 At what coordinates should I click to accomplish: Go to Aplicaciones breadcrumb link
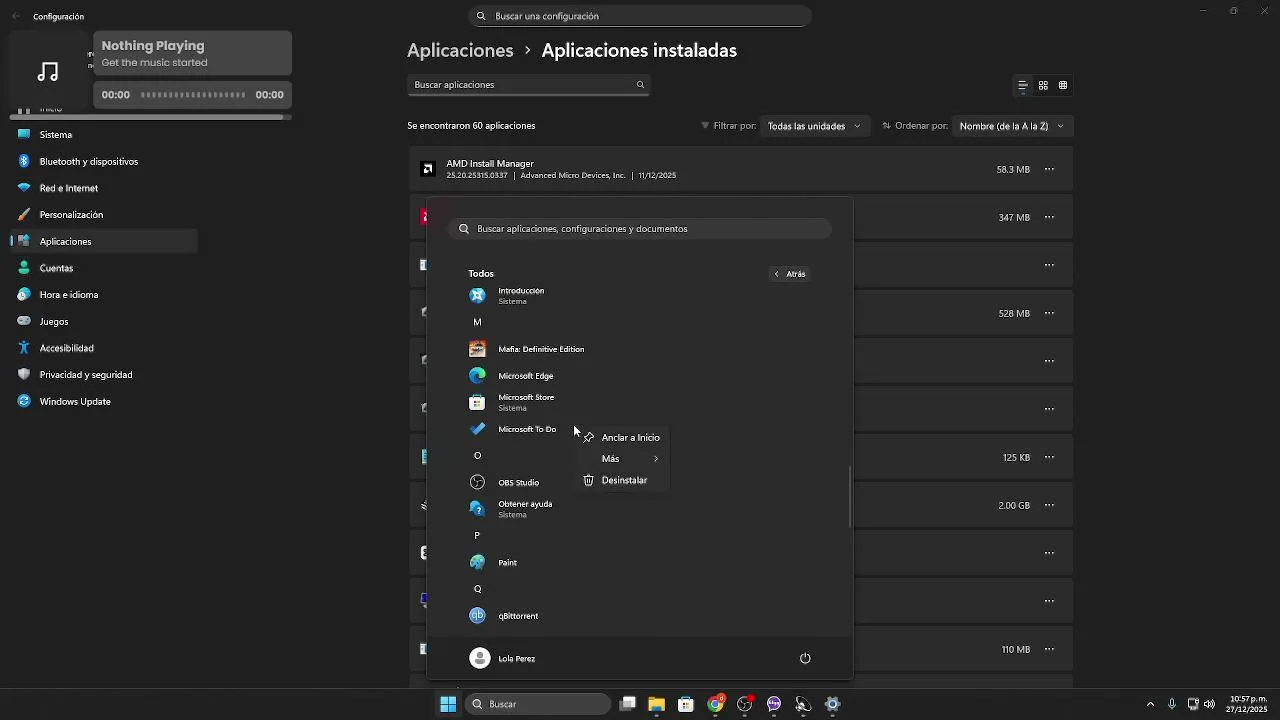(x=460, y=50)
